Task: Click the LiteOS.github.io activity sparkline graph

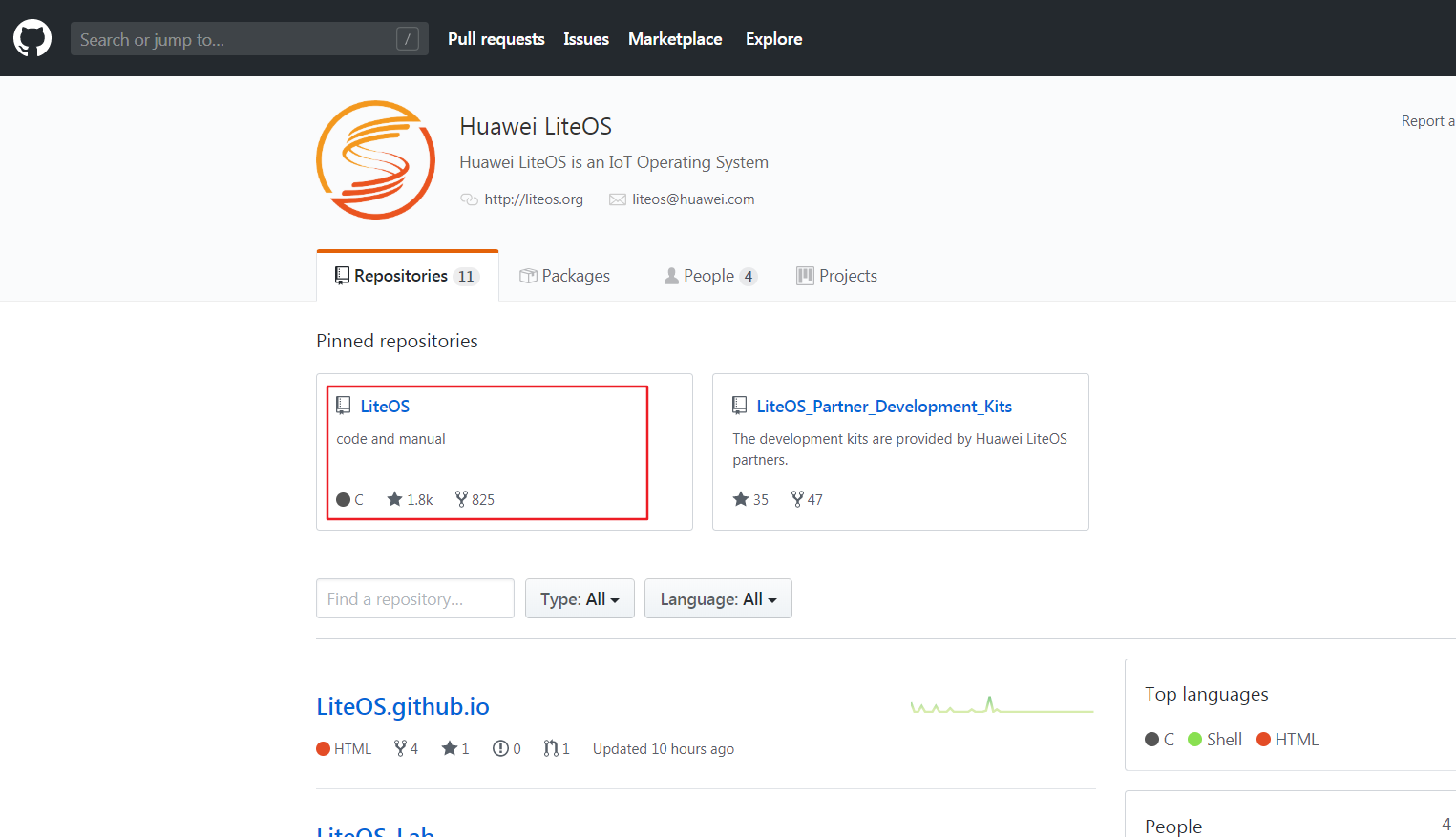Action: [1002, 705]
